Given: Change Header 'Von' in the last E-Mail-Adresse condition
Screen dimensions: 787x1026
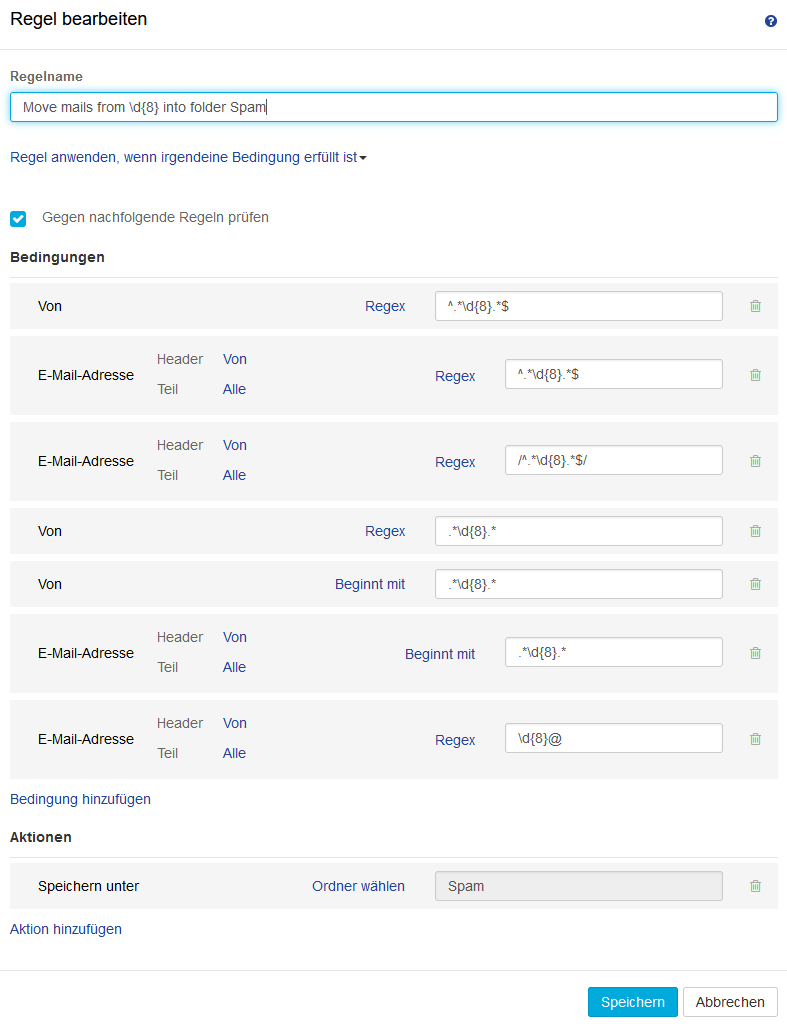Looking at the screenshot, I should 234,723.
